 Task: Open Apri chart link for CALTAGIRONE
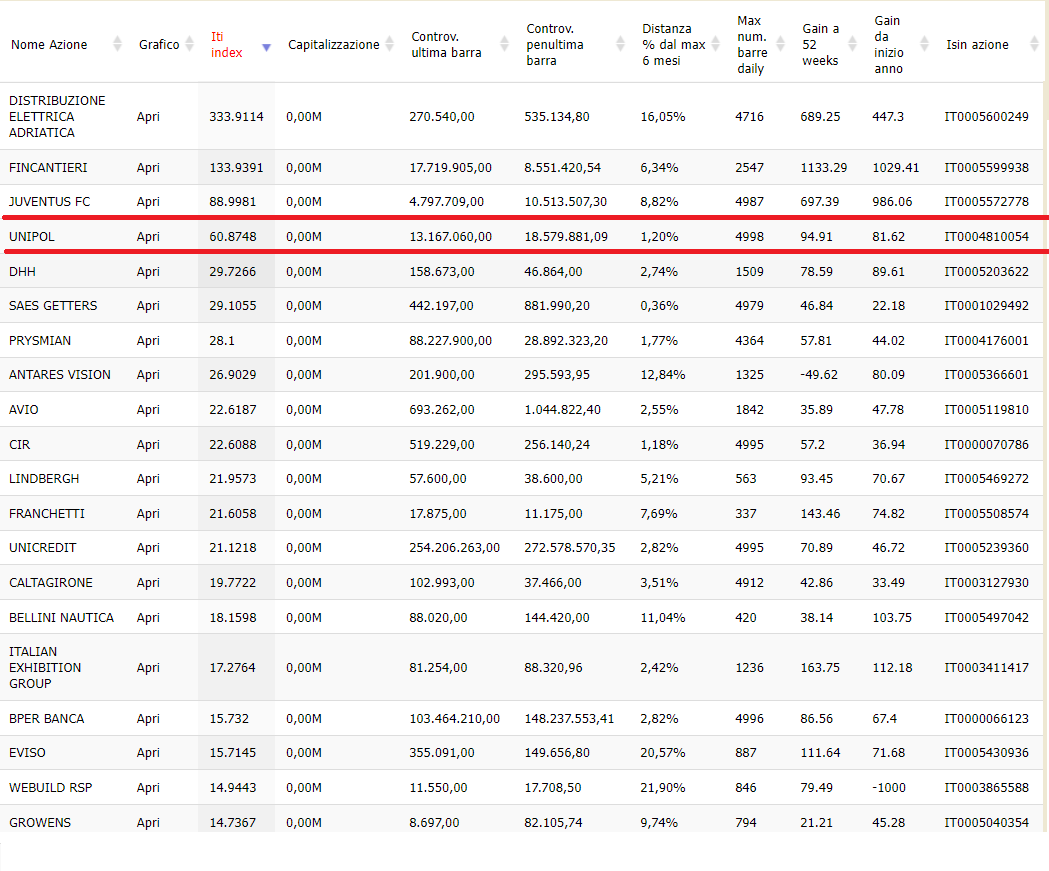(x=148, y=583)
